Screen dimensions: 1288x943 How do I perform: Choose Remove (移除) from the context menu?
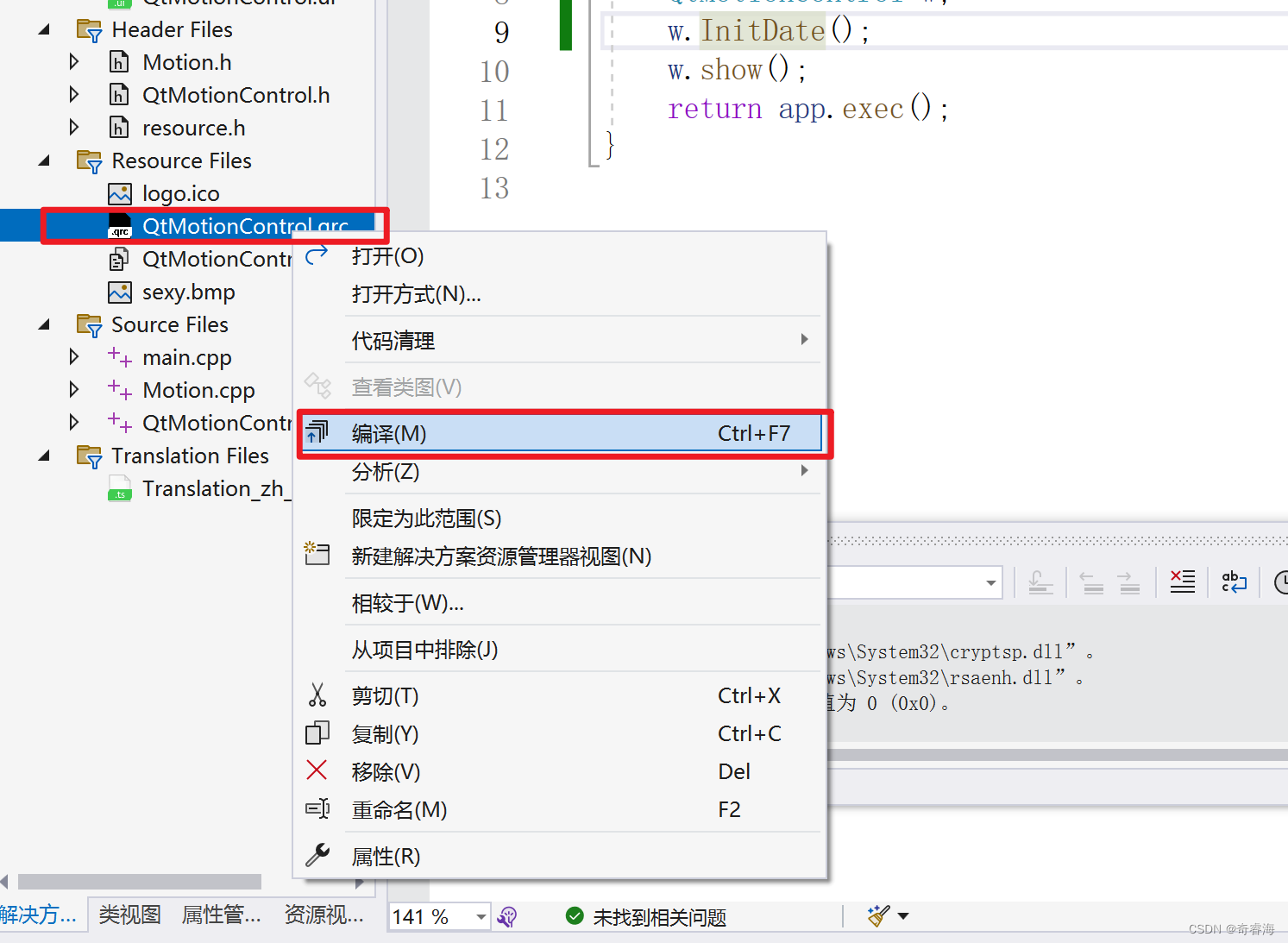[x=561, y=772]
